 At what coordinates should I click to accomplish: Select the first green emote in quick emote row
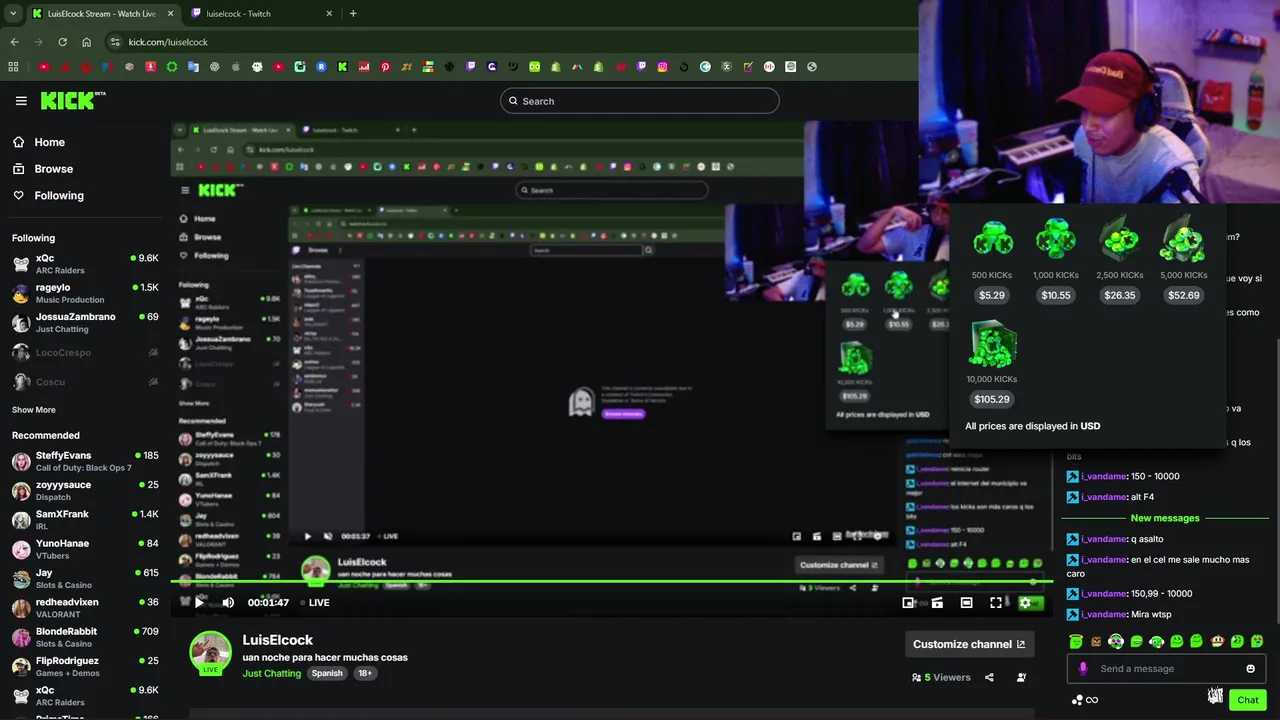pos(1076,642)
